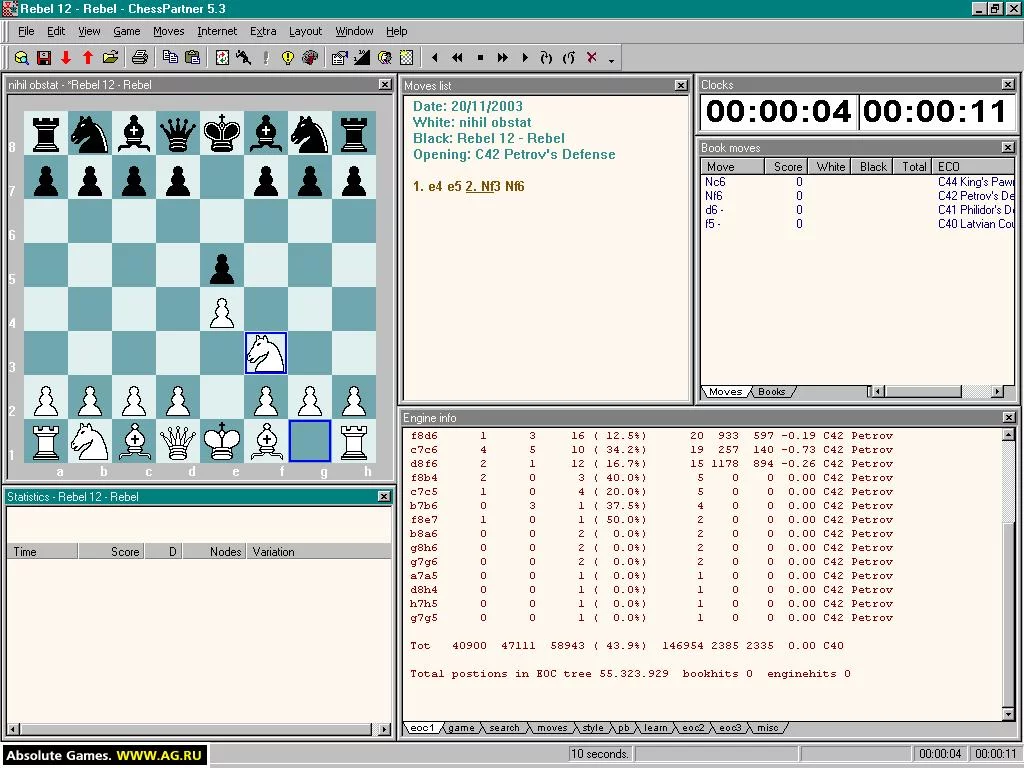Click the copy icon in the toolbar
1024x768 pixels.
[x=170, y=58]
